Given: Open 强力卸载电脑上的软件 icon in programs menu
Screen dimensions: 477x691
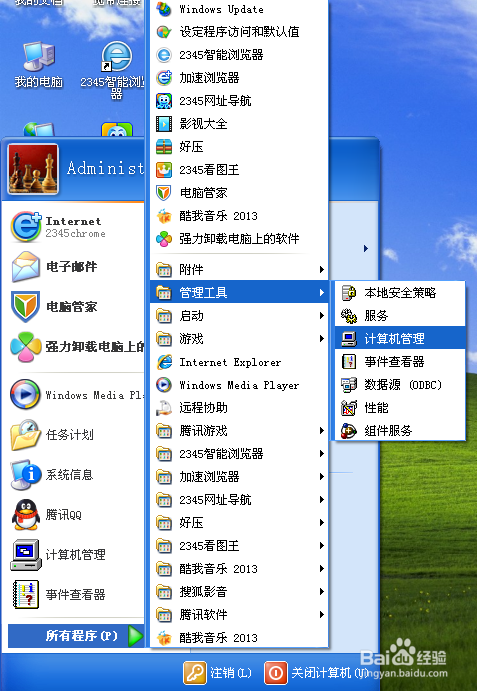Looking at the screenshot, I should (x=164, y=239).
